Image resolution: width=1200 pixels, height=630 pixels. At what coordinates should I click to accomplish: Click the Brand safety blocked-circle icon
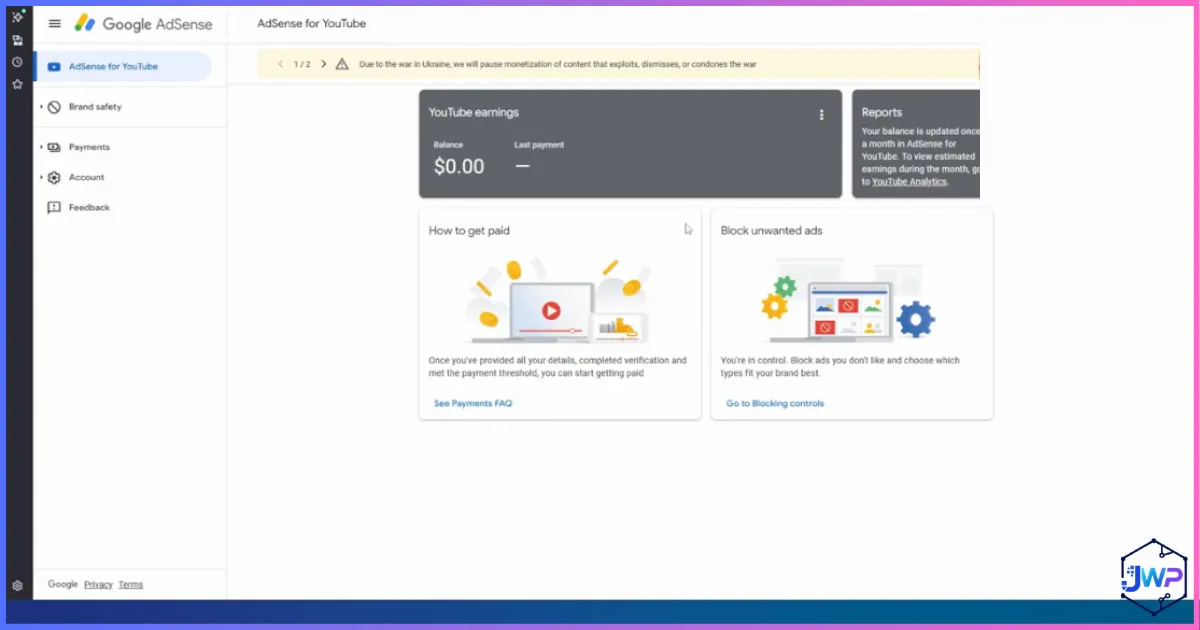click(54, 107)
